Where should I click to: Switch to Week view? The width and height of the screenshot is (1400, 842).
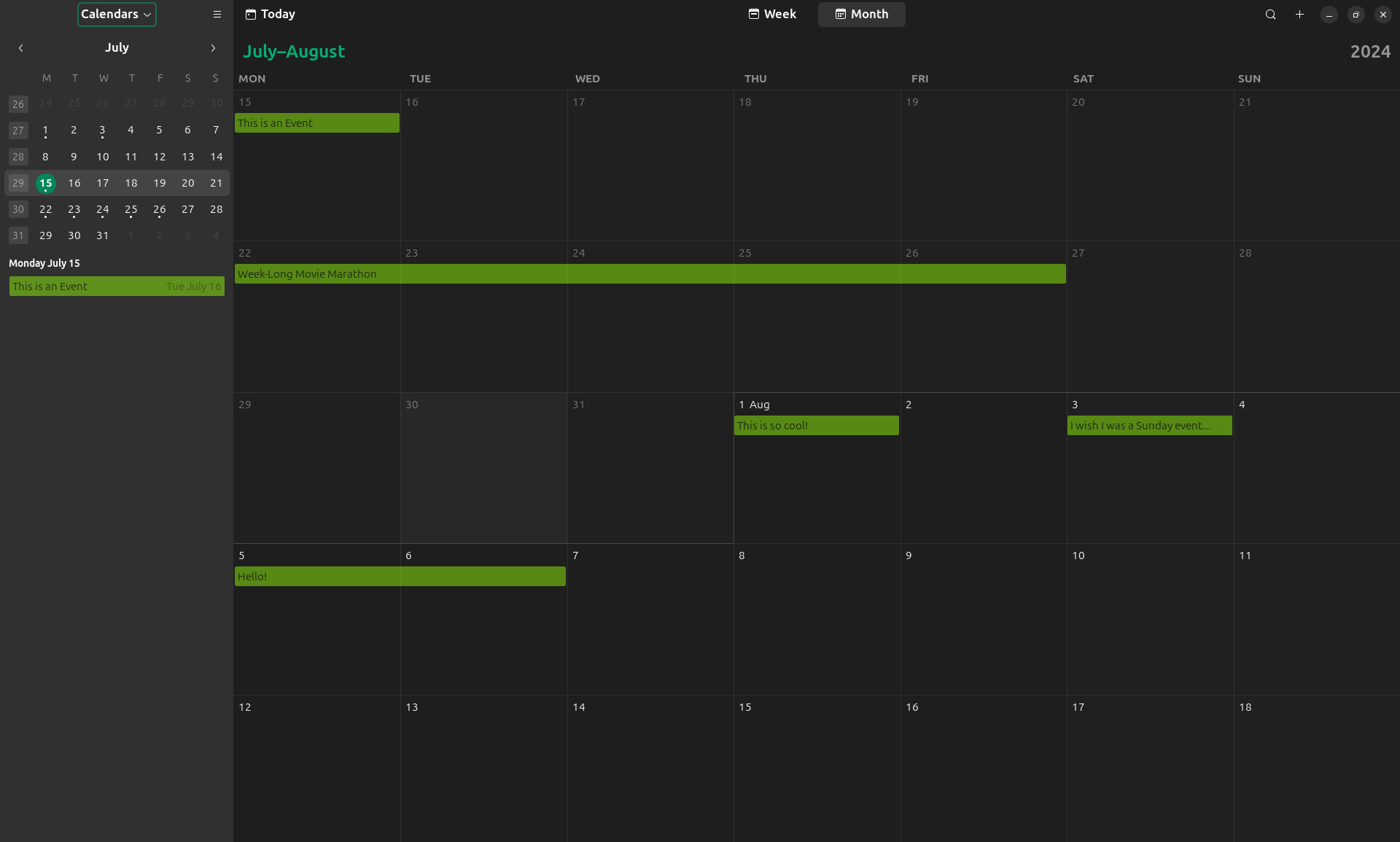tap(772, 15)
